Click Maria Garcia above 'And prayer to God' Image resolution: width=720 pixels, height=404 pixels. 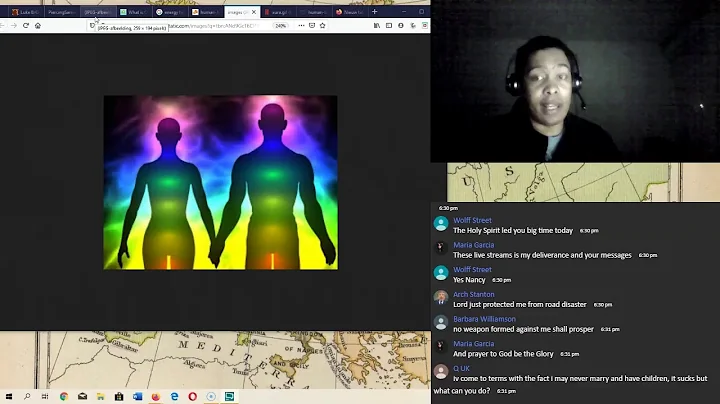click(473, 343)
